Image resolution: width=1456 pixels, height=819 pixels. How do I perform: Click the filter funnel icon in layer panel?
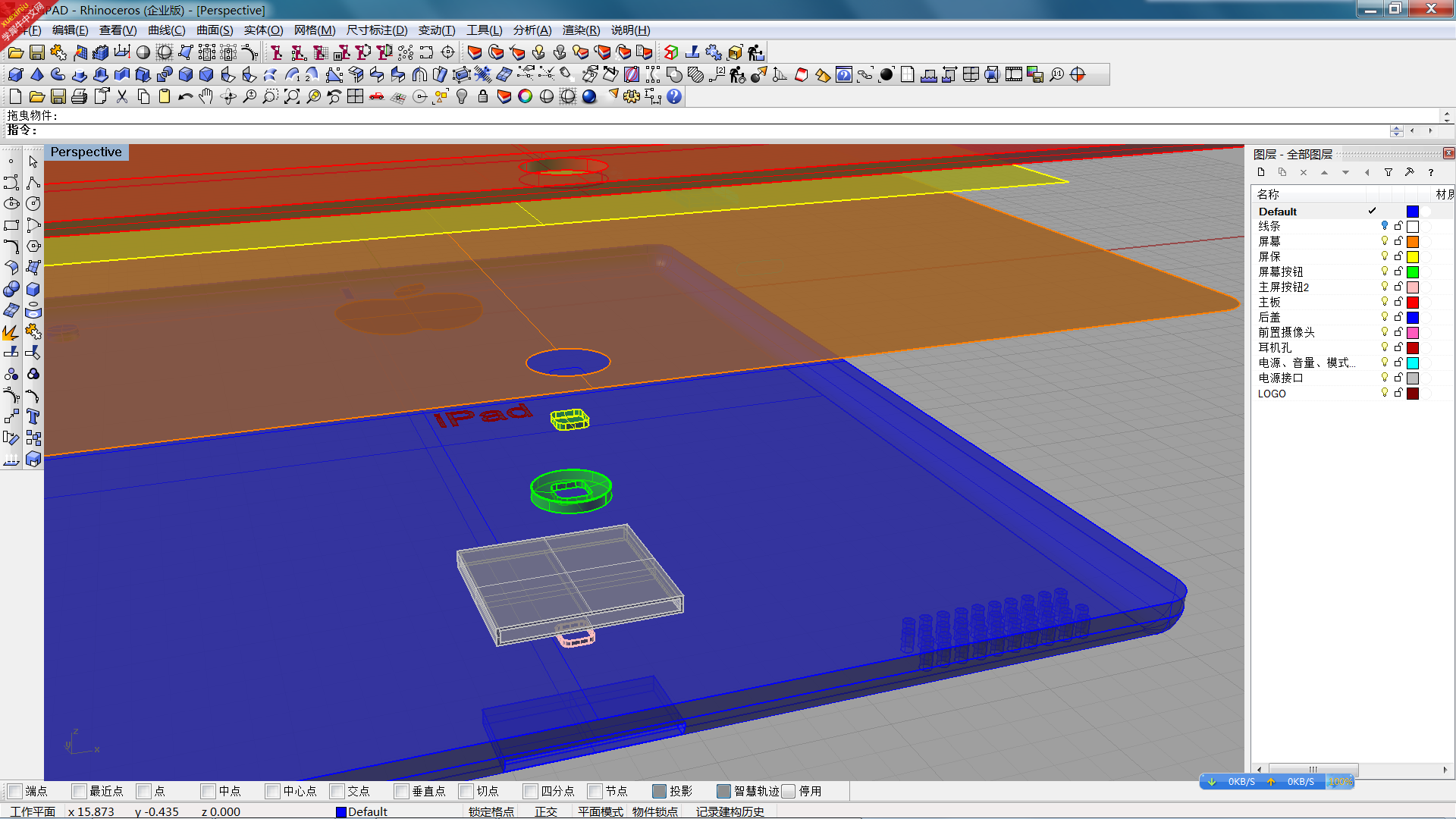pyautogui.click(x=1389, y=172)
